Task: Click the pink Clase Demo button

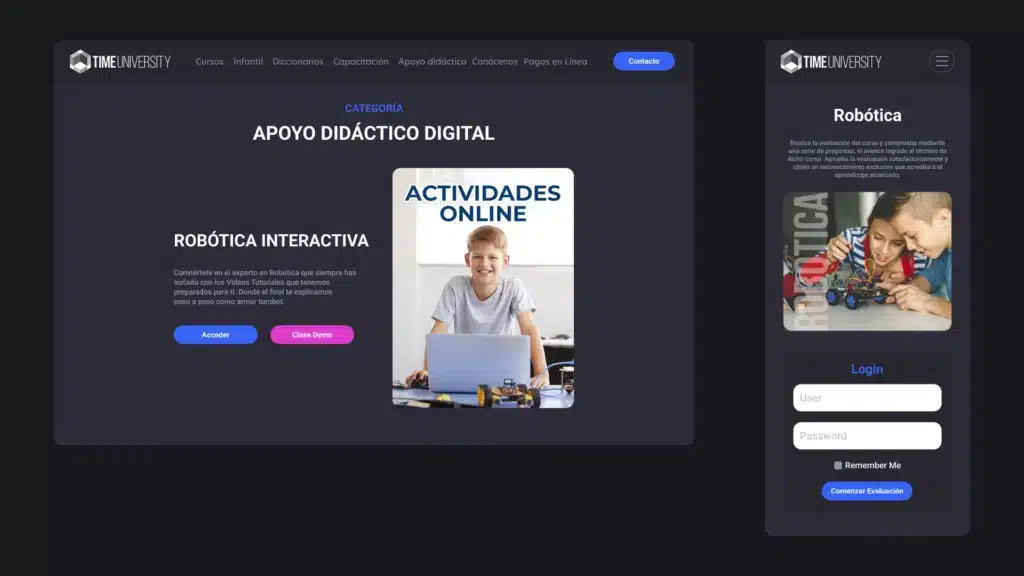Action: click(311, 335)
